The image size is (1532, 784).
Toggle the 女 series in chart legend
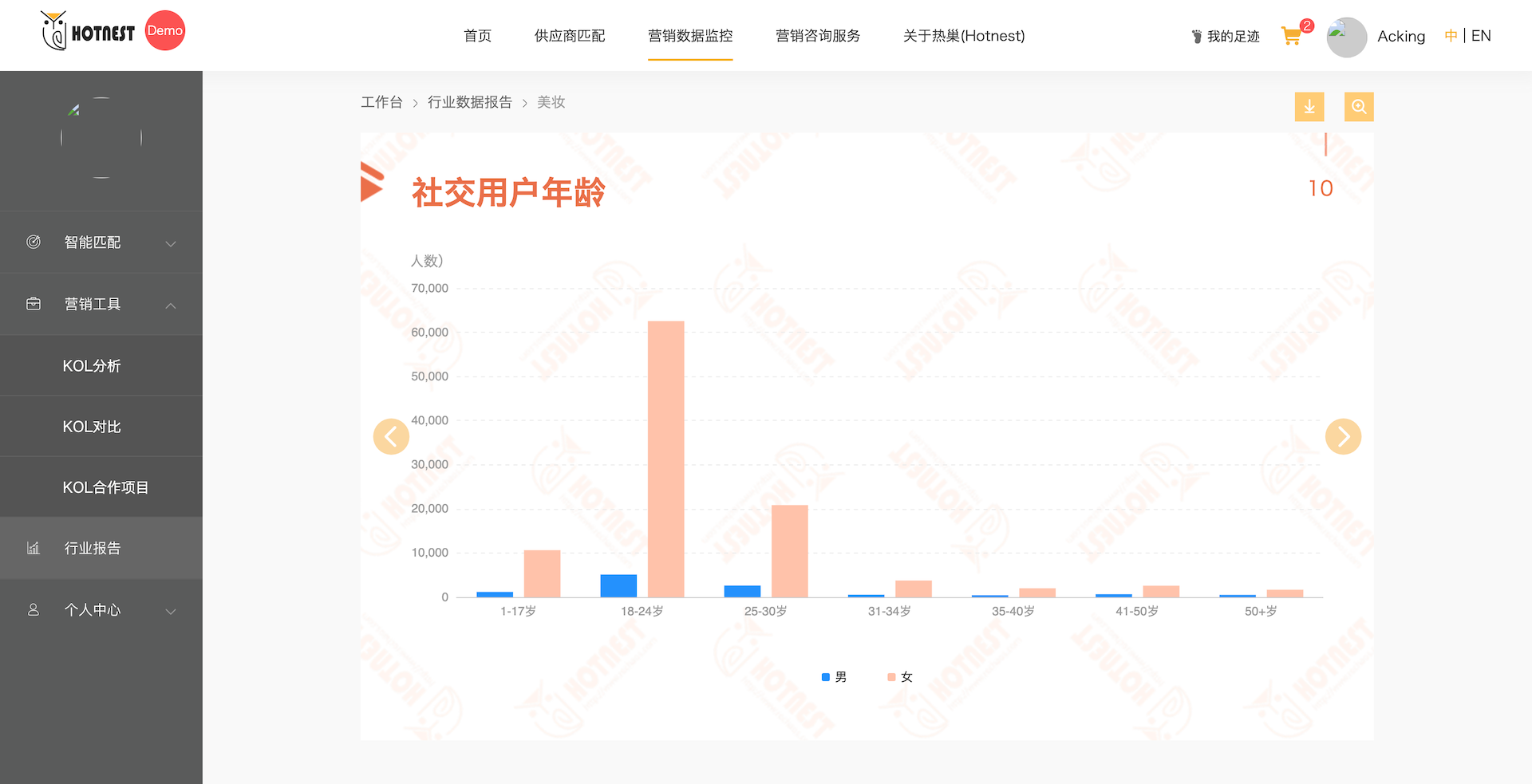[x=900, y=677]
